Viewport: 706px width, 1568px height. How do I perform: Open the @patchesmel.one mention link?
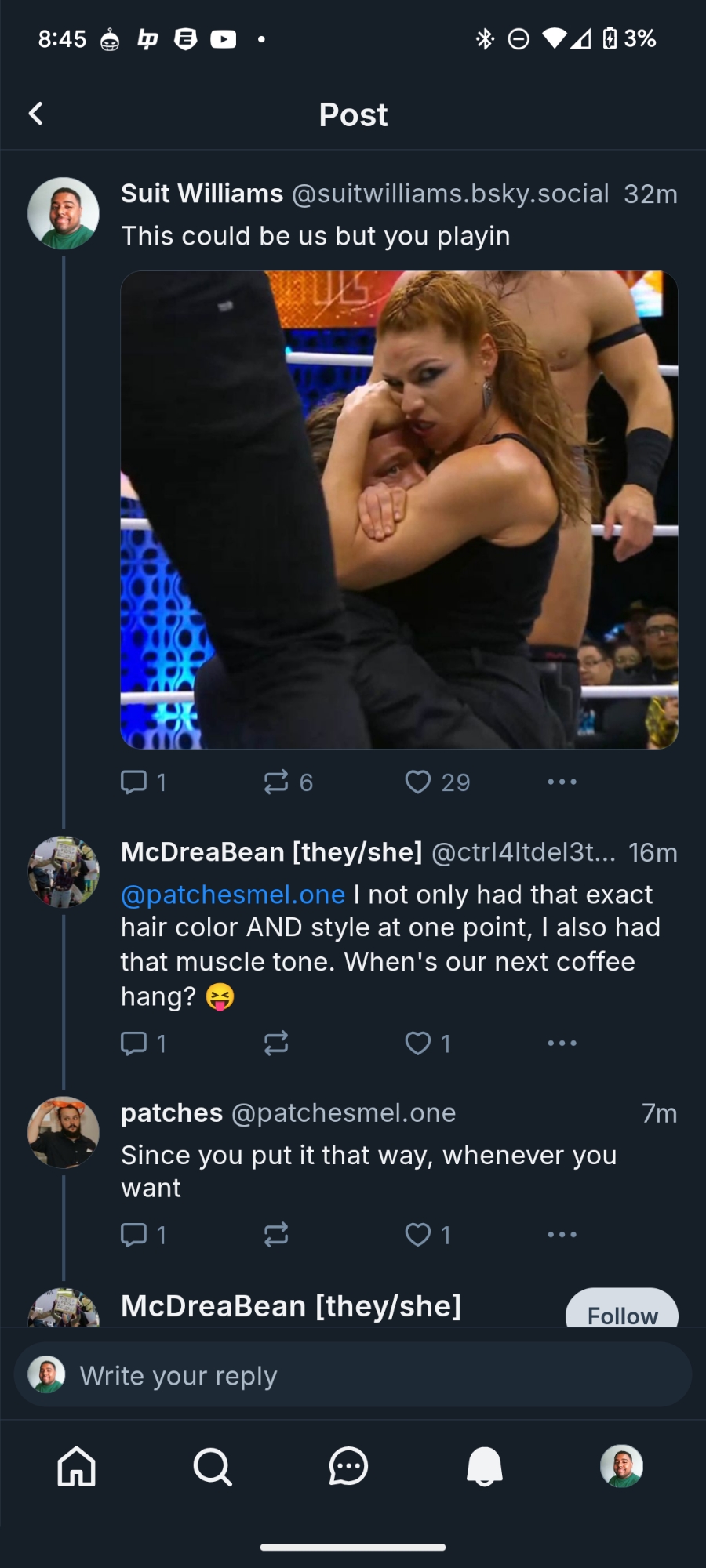[x=233, y=895]
